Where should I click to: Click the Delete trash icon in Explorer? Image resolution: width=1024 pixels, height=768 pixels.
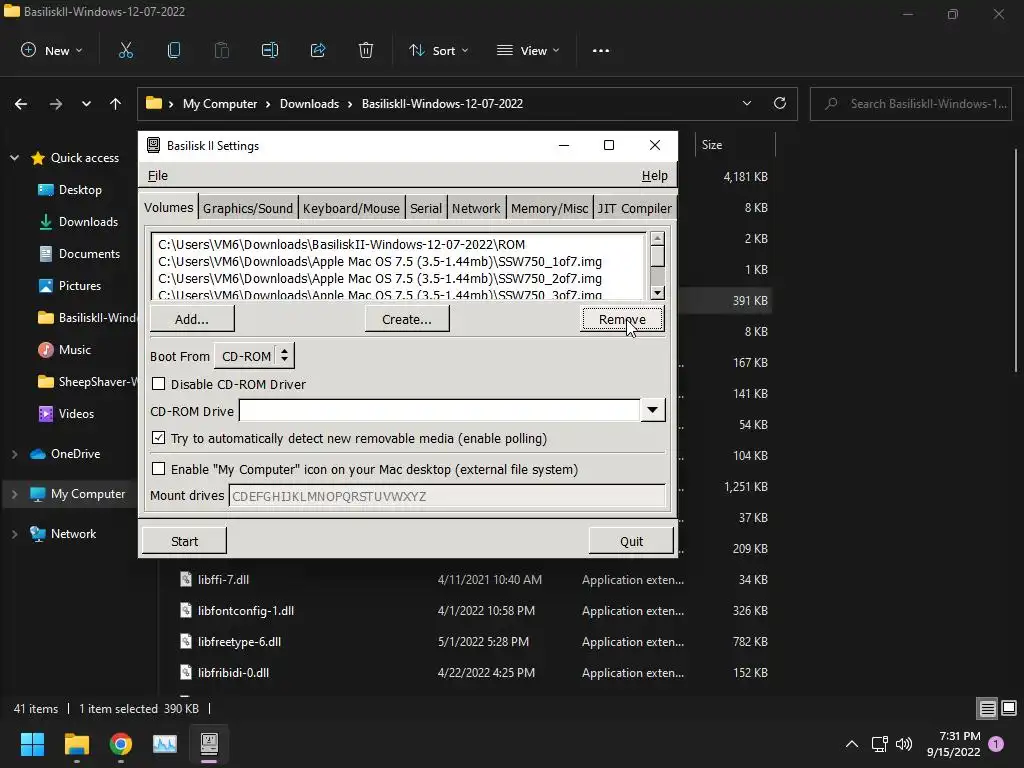click(x=366, y=50)
